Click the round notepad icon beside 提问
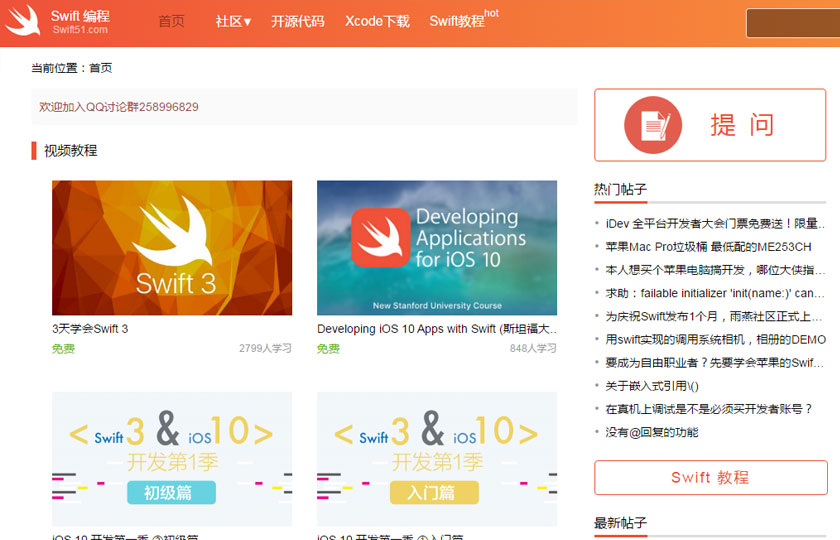This screenshot has width=840, height=540. [653, 125]
